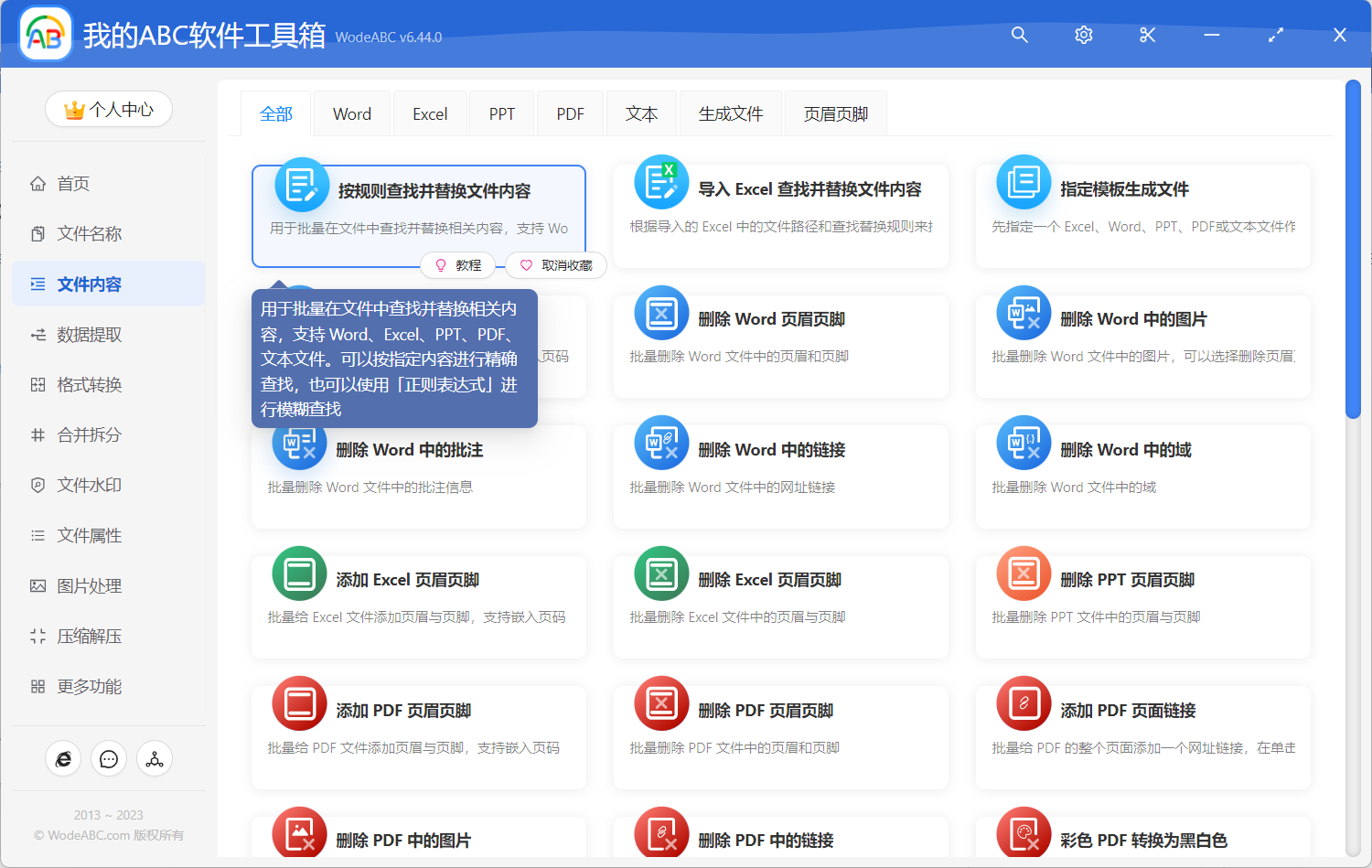Switch to the PDF tab
Screen dimensions: 1372x868
(570, 113)
